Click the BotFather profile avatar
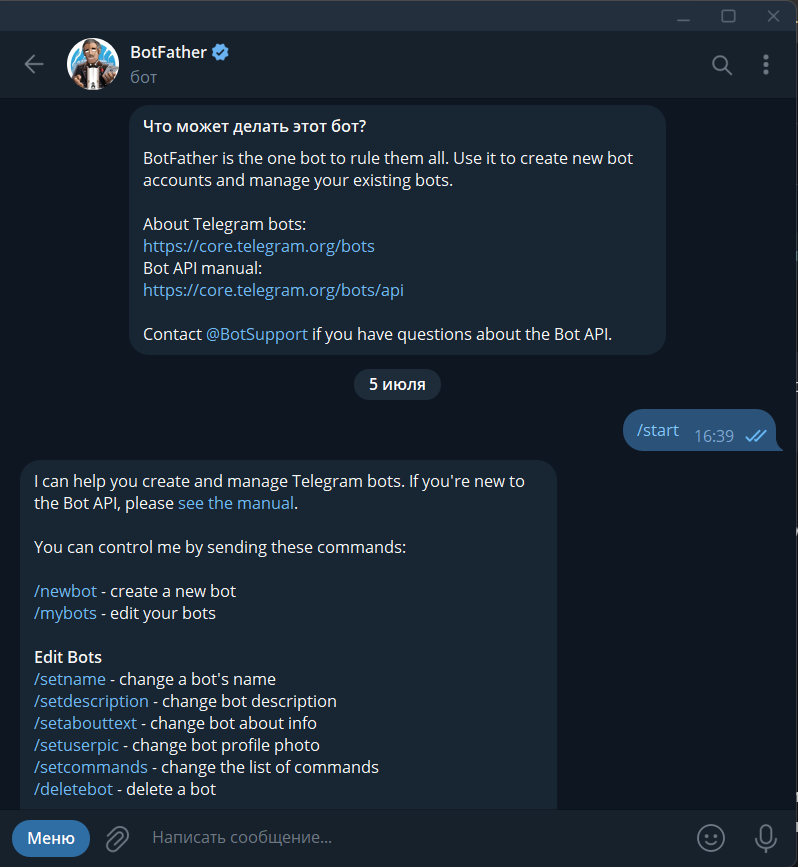This screenshot has width=798, height=867. coord(92,65)
